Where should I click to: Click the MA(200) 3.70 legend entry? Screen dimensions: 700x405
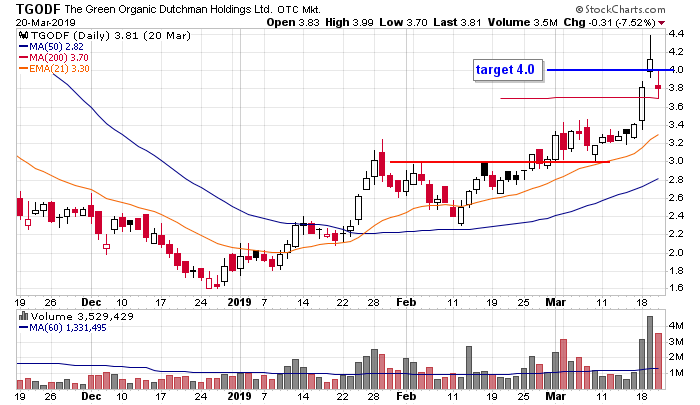[54, 58]
